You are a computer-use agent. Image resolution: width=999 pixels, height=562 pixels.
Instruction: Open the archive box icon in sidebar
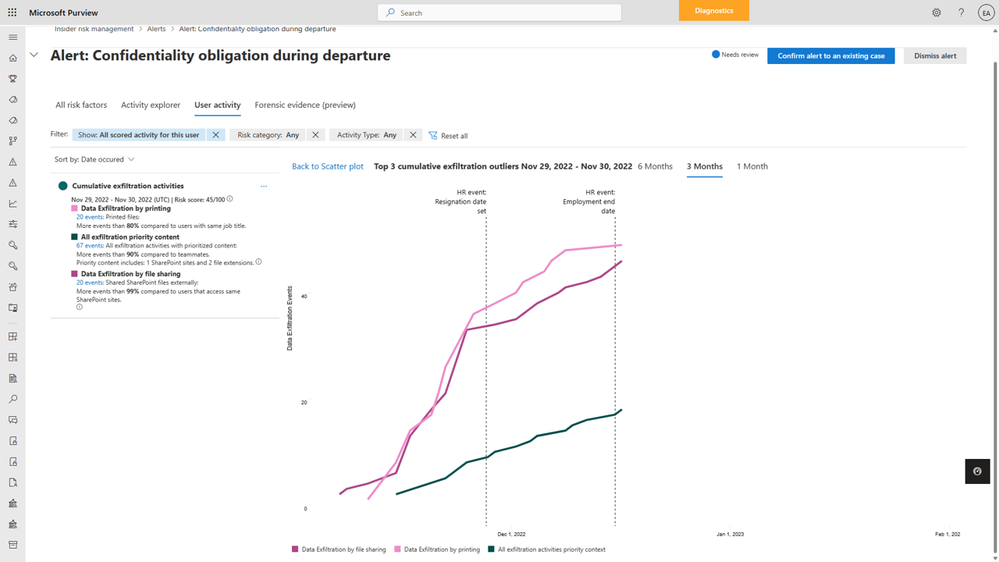(x=13, y=545)
